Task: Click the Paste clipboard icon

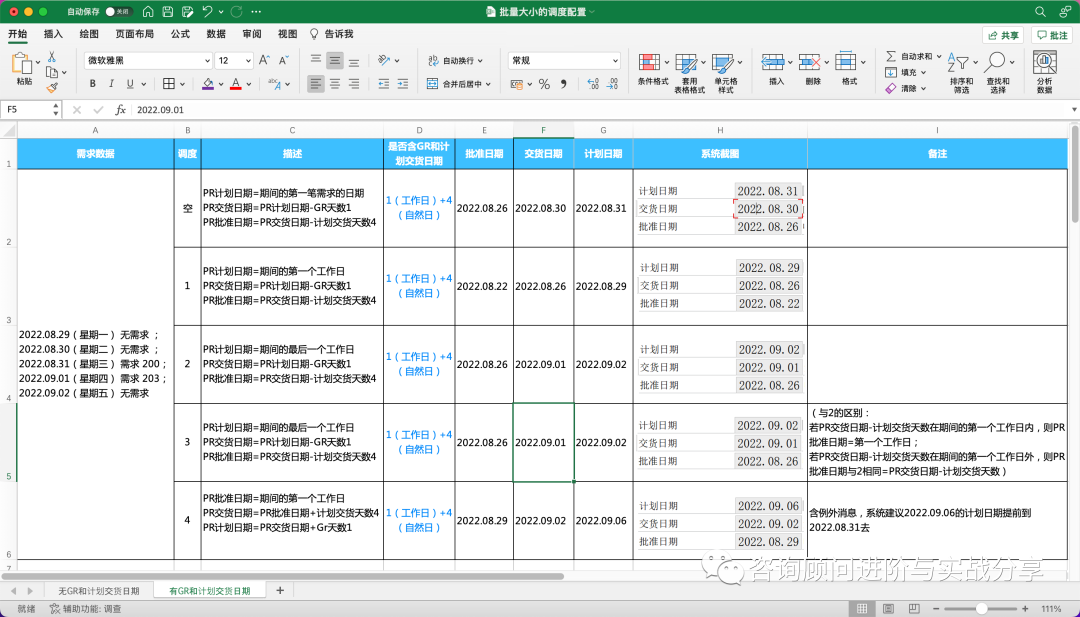Action: click(x=23, y=64)
